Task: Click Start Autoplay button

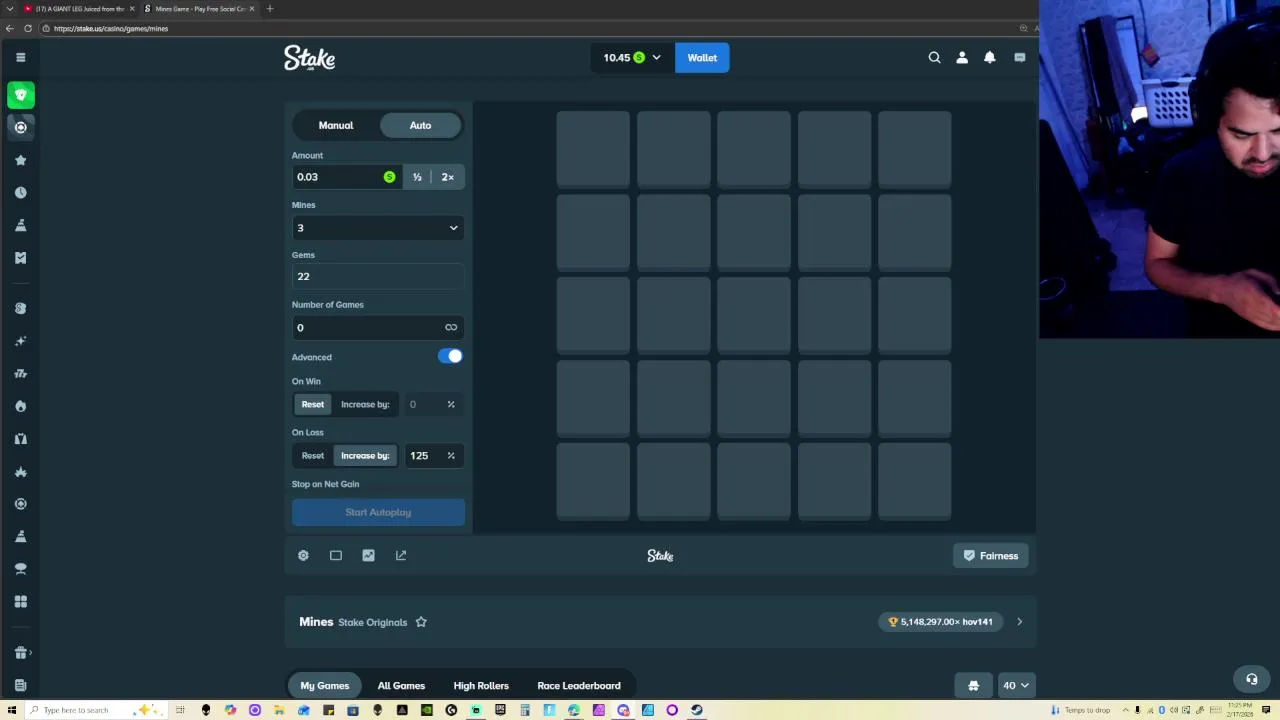Action: click(x=378, y=513)
